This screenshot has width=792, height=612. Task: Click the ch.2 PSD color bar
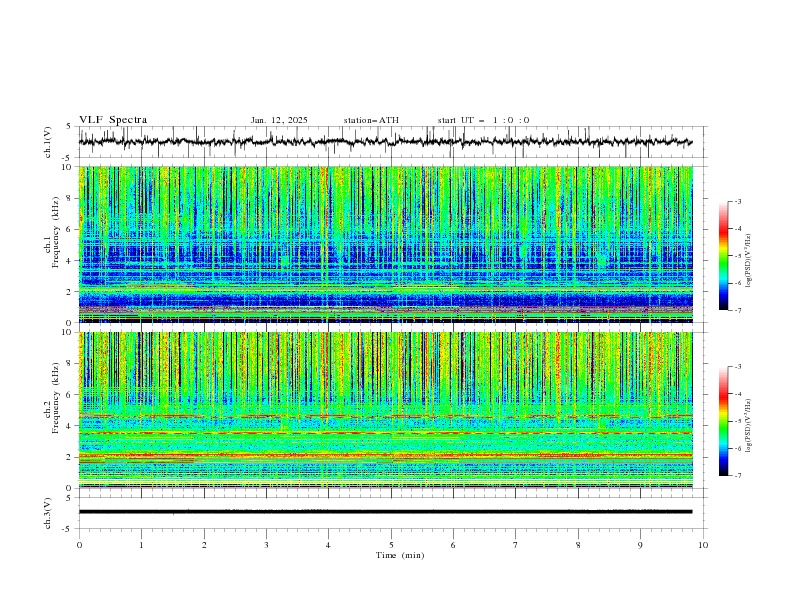point(724,421)
